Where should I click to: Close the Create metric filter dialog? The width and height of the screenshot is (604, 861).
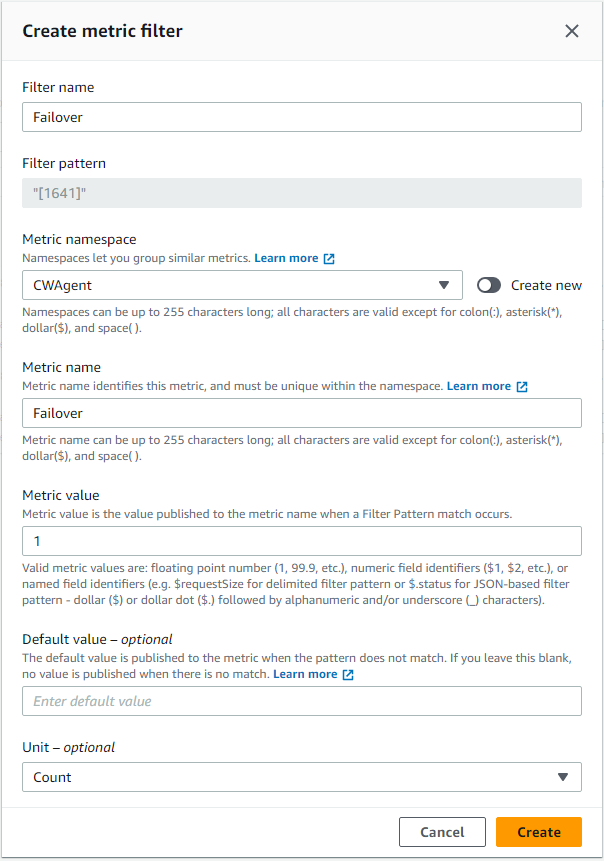click(x=572, y=31)
